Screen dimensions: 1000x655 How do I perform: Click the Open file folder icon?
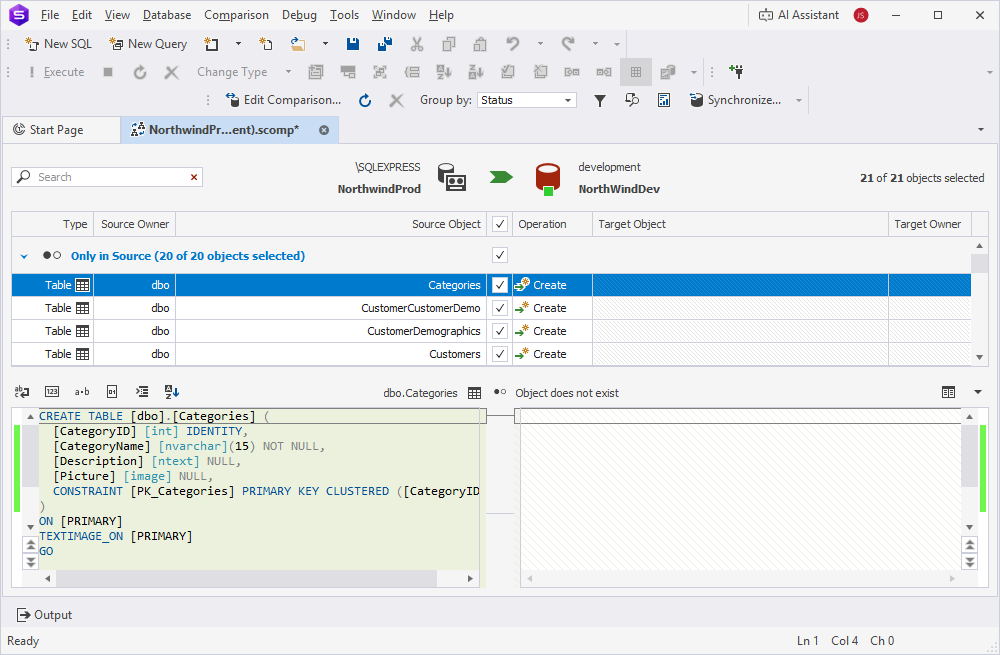[298, 44]
